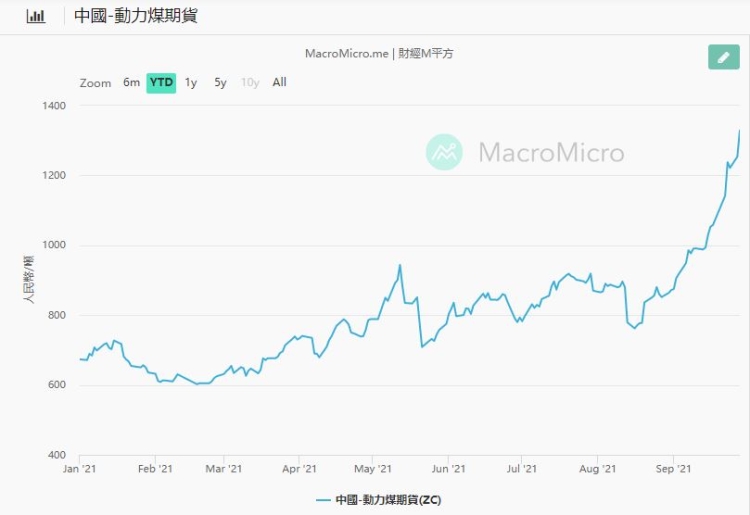Click the 1000 y-axis gridline label

click(53, 246)
